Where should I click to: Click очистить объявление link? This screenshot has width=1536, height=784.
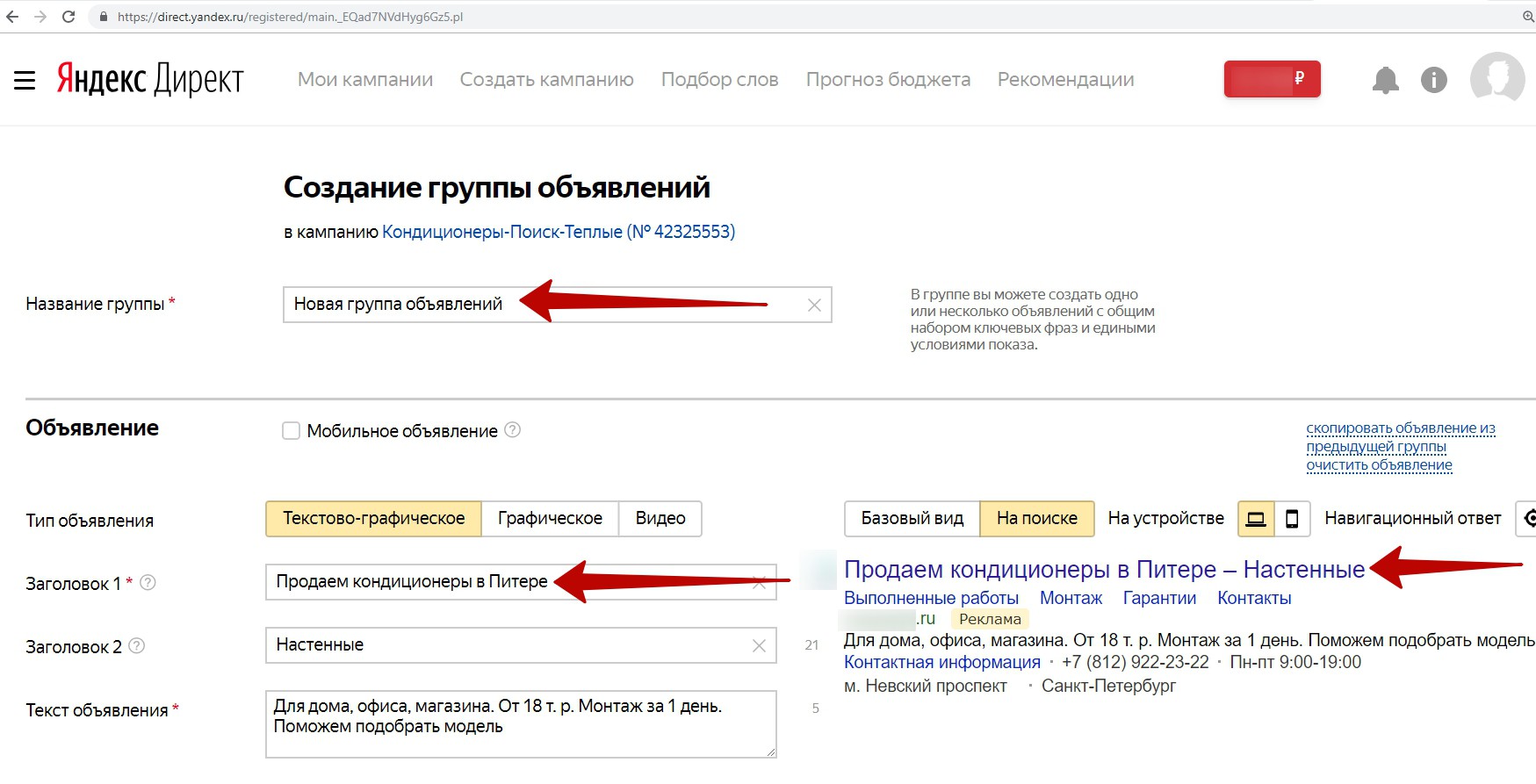[1379, 465]
